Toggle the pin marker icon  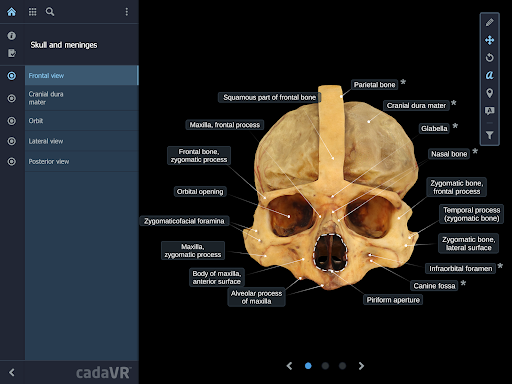click(489, 93)
